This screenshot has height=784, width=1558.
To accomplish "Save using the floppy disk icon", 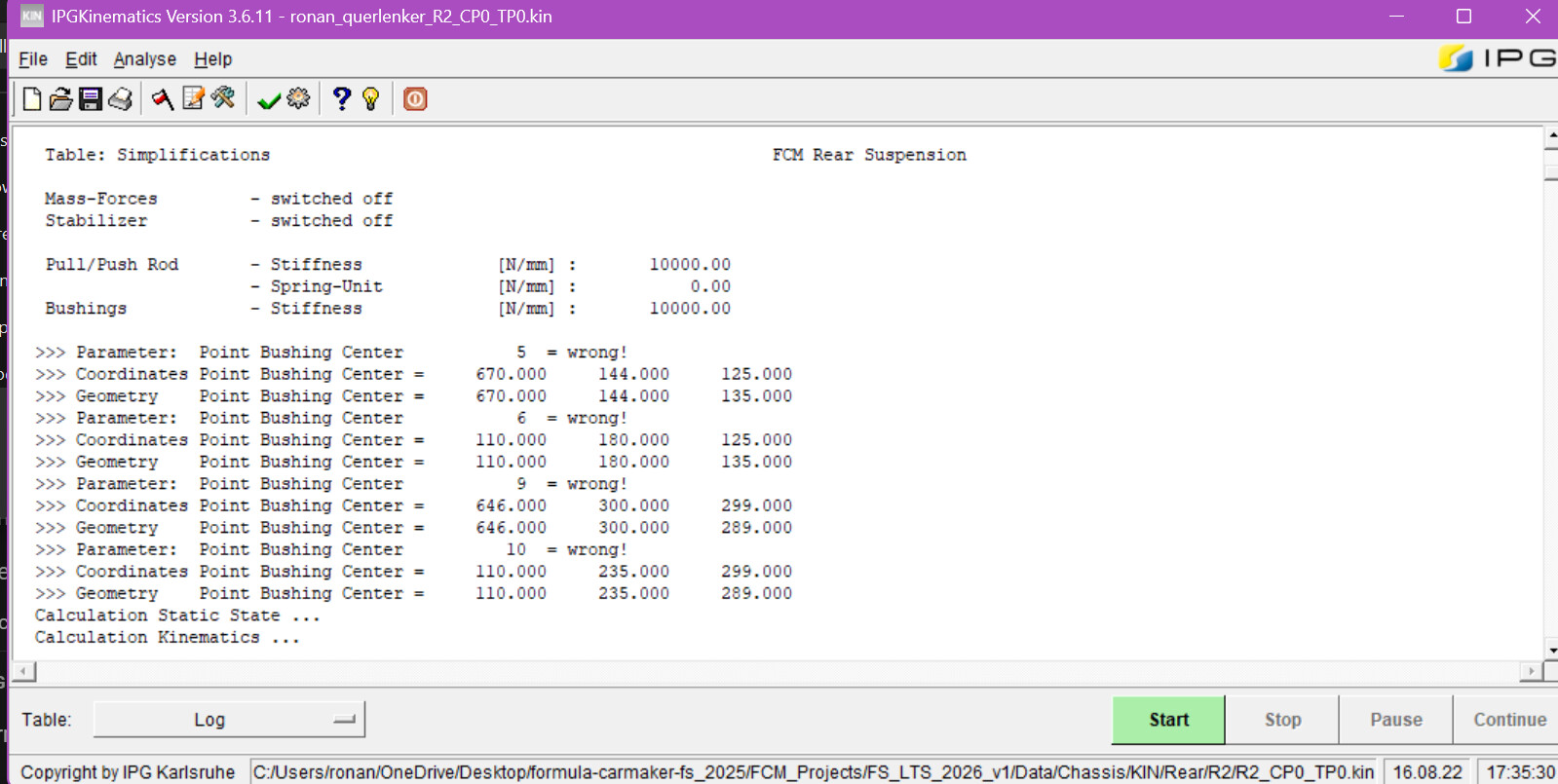I will [x=91, y=99].
